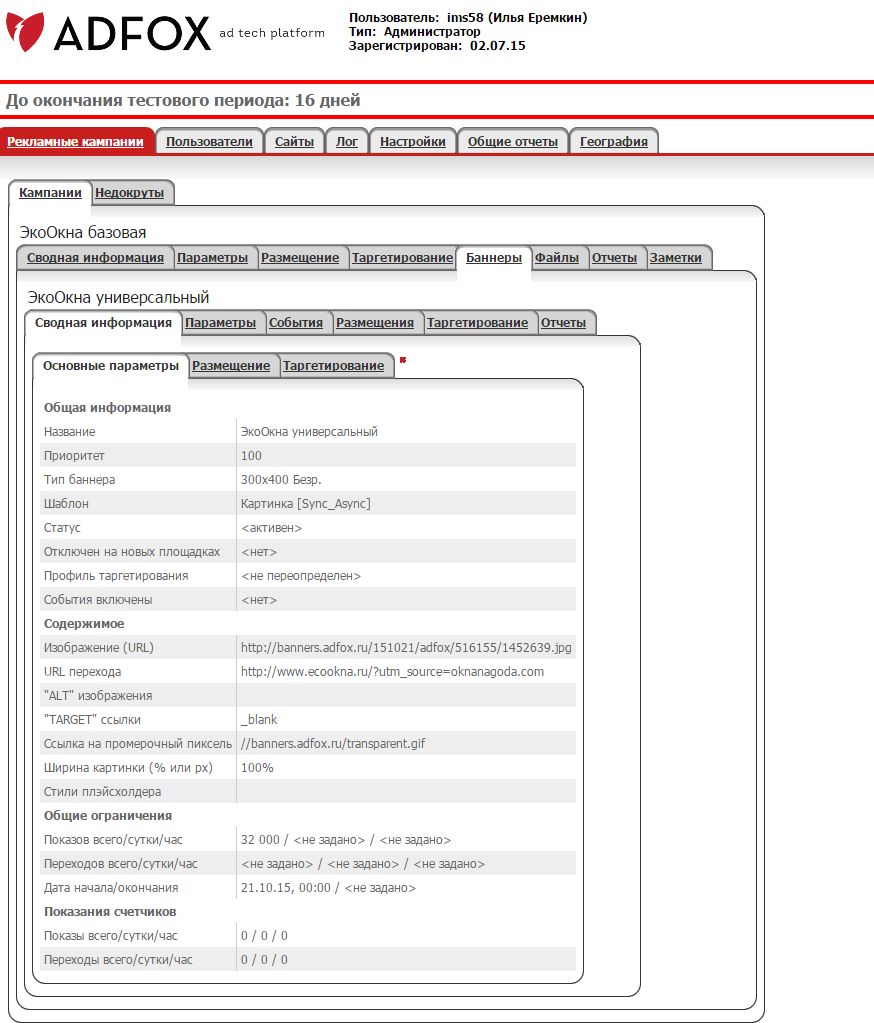This screenshot has height=1023, width=874.
Task: Click the small red marker beside Таргетирование tab
Action: pos(403,360)
